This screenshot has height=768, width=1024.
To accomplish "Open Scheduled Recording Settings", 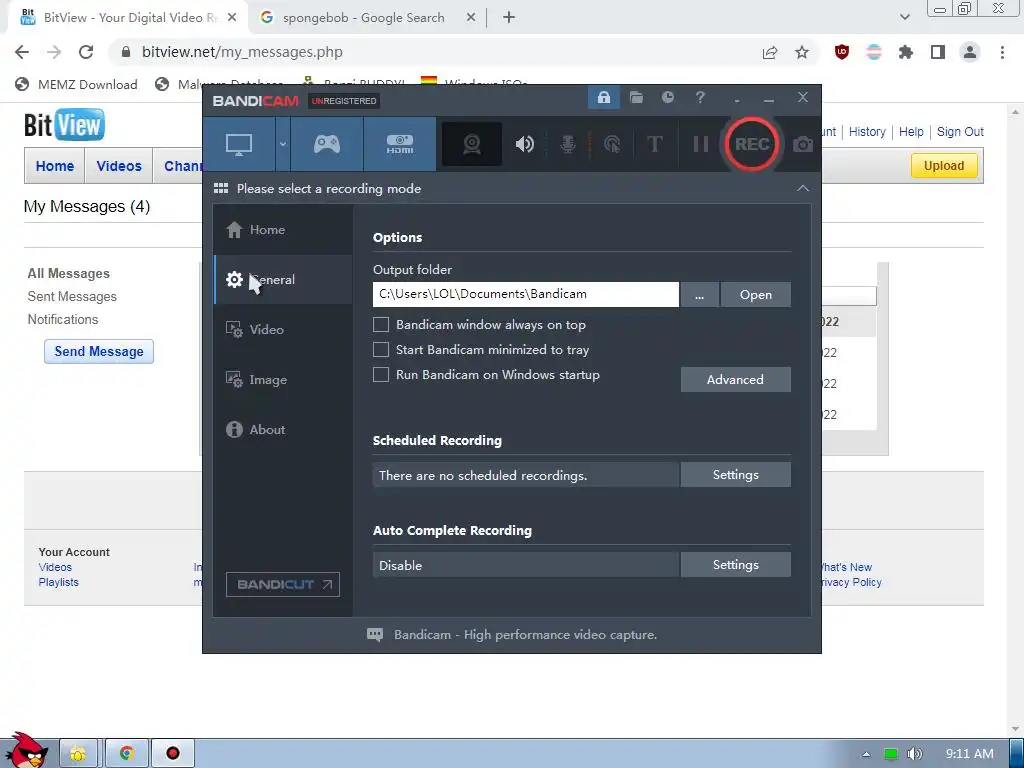I will click(735, 475).
